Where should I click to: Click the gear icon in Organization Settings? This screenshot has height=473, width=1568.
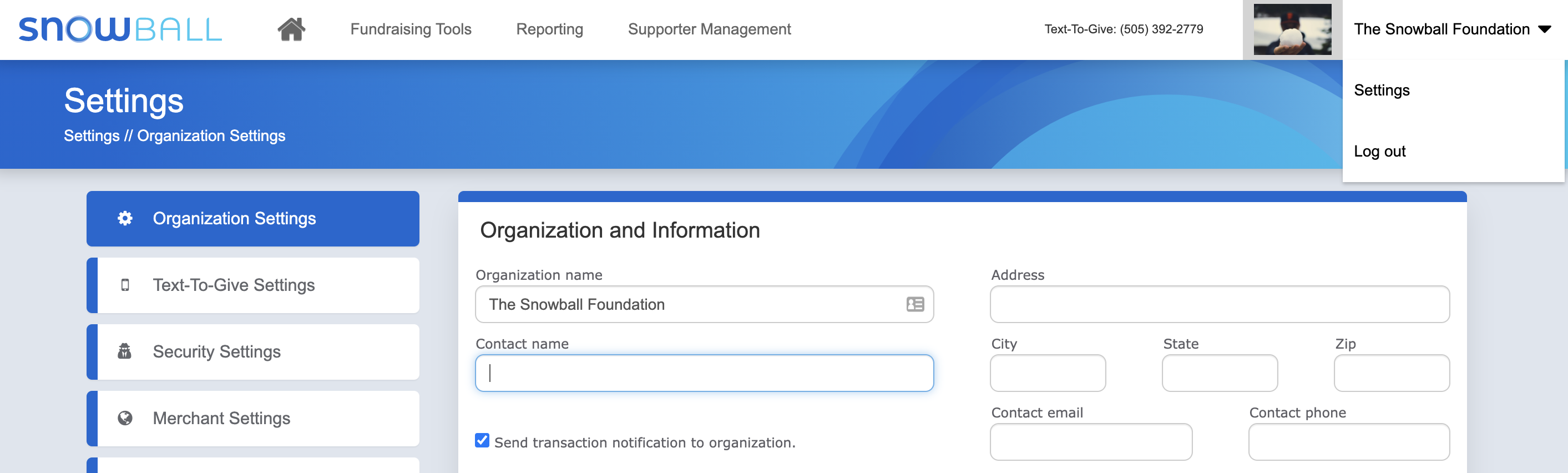(125, 219)
